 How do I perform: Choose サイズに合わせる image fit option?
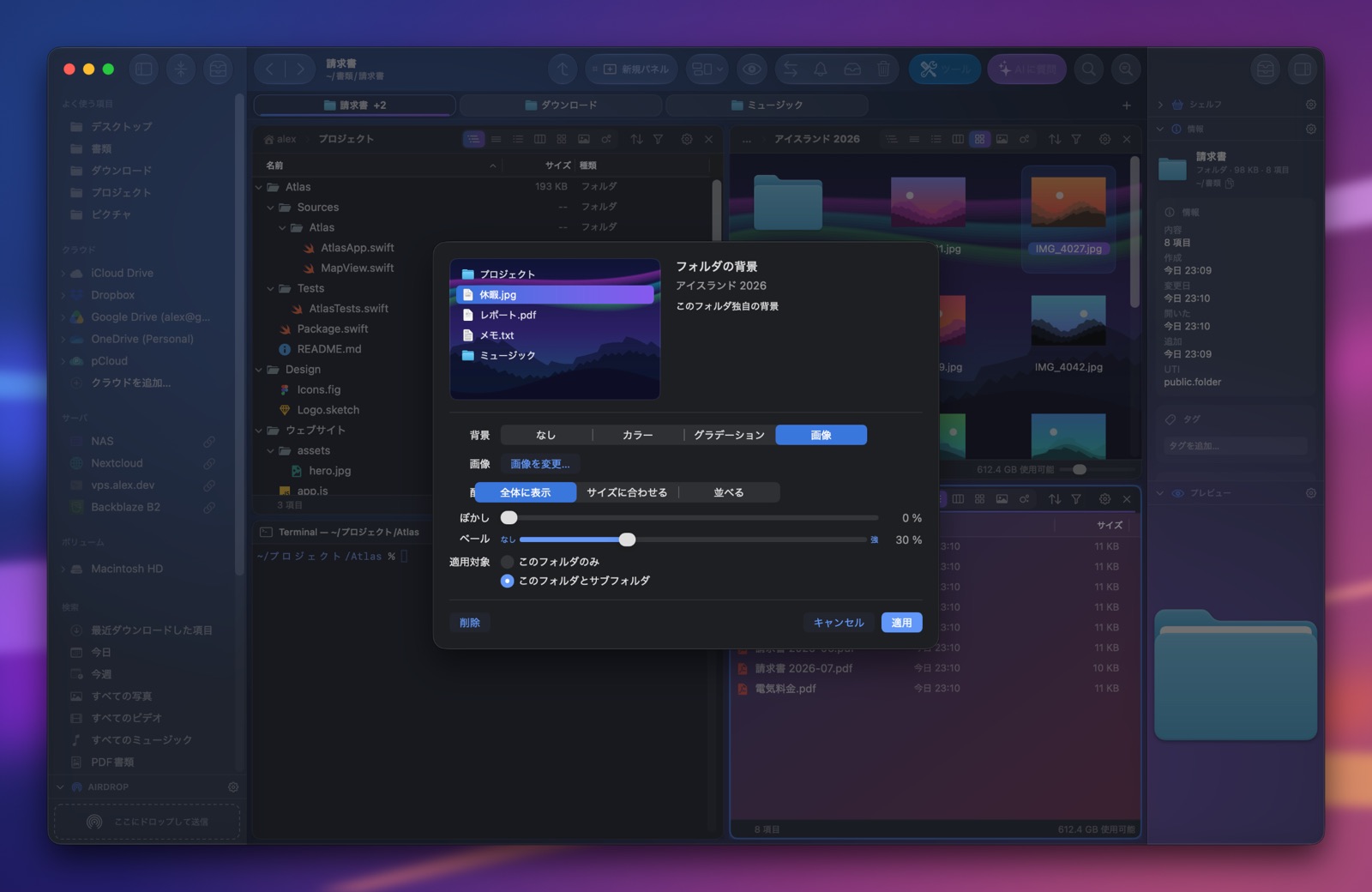point(627,492)
